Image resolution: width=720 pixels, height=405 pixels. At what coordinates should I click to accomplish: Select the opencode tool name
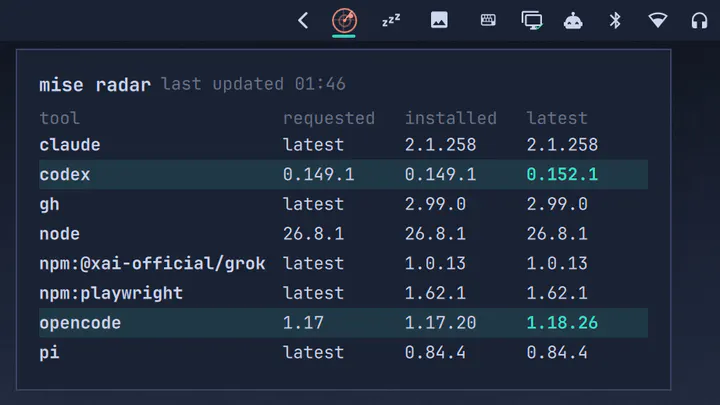[x=80, y=323]
